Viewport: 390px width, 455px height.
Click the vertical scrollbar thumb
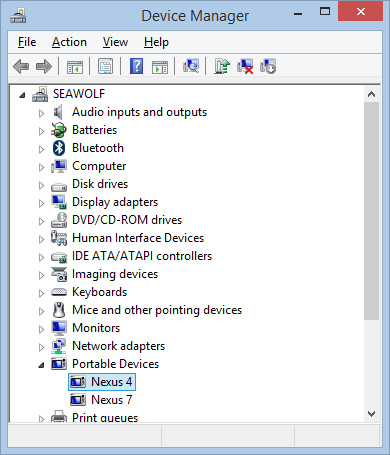[x=371, y=211]
